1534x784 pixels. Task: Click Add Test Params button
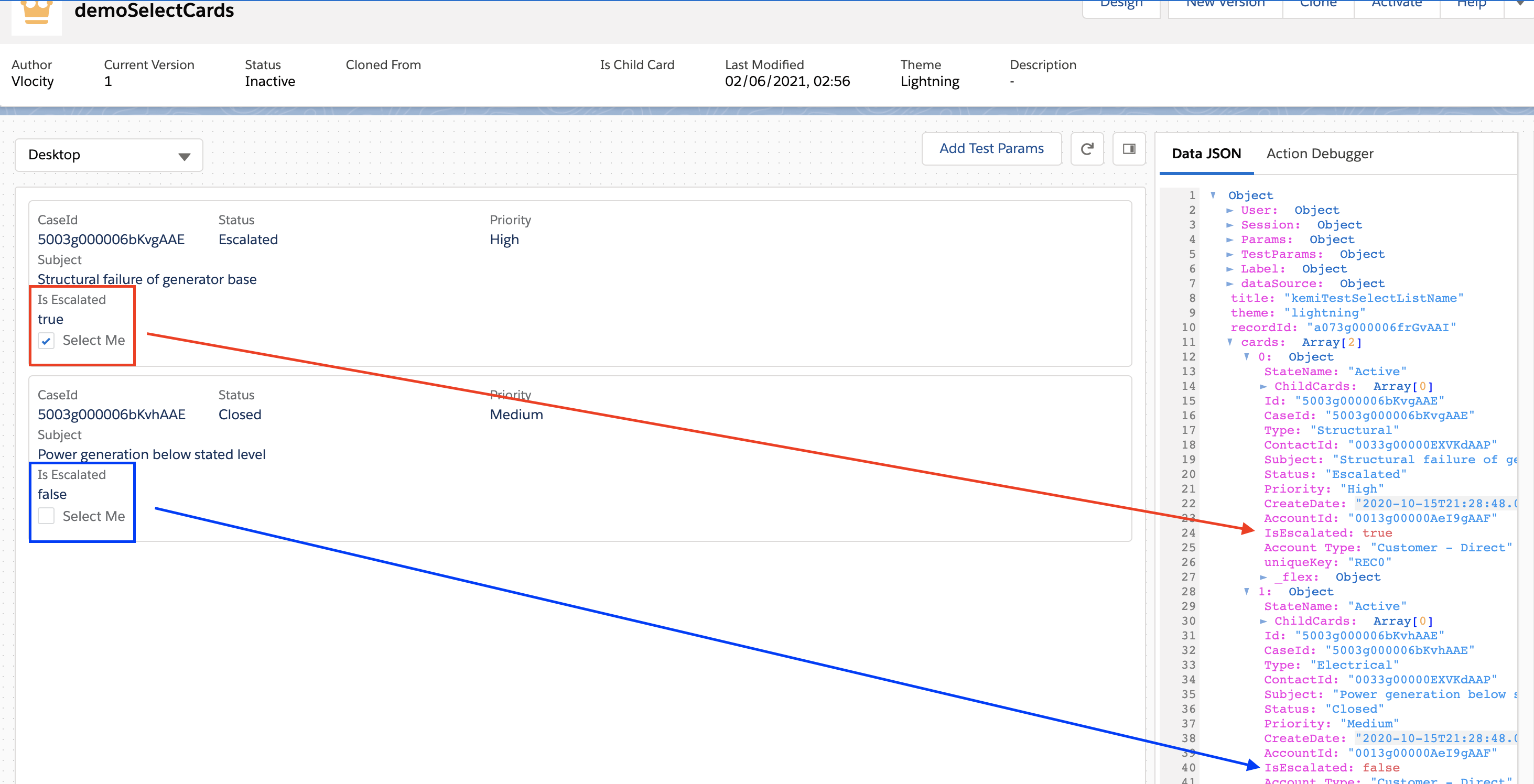pyautogui.click(x=991, y=149)
